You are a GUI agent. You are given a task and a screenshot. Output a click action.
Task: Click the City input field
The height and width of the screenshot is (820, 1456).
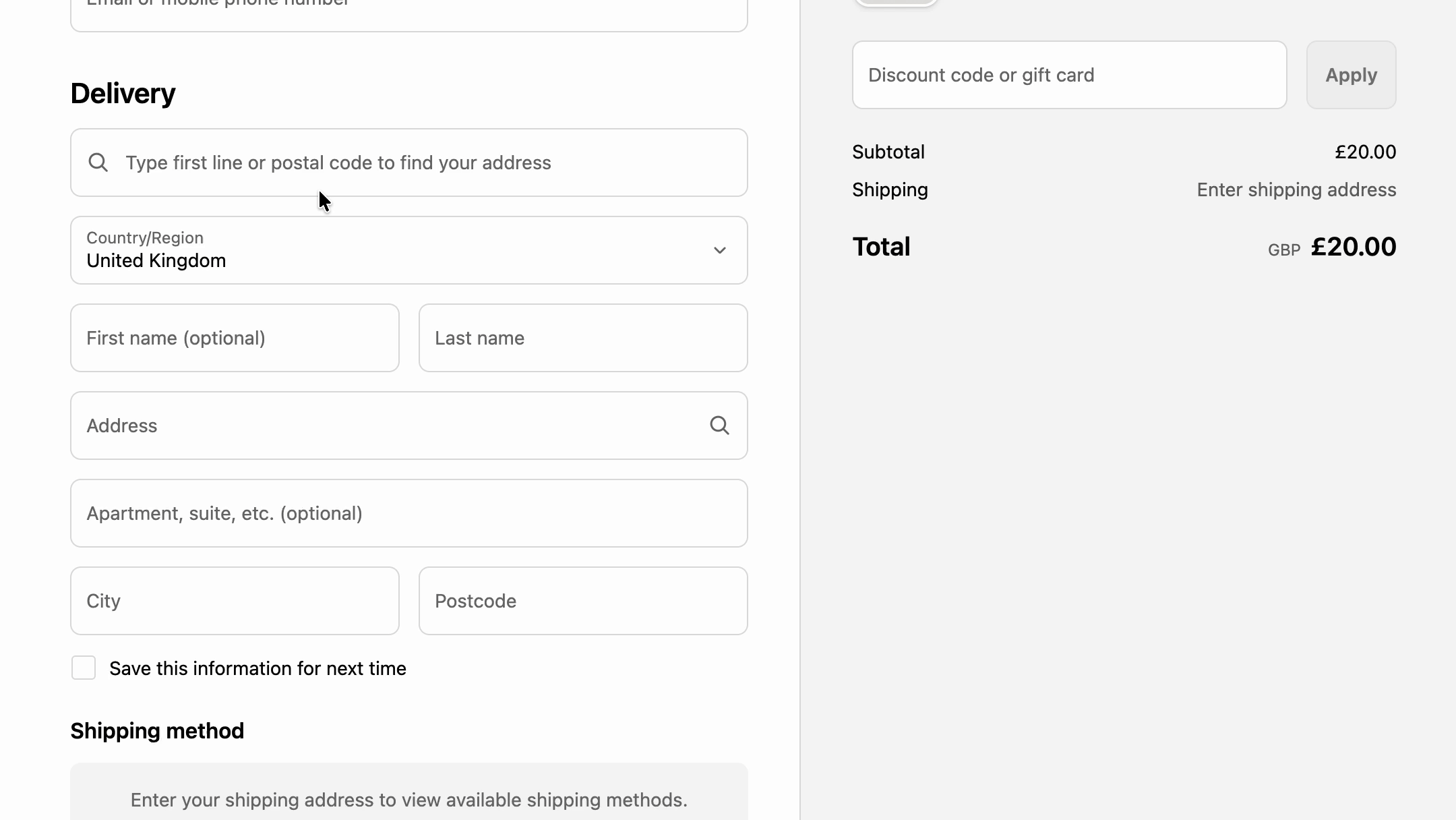click(234, 601)
